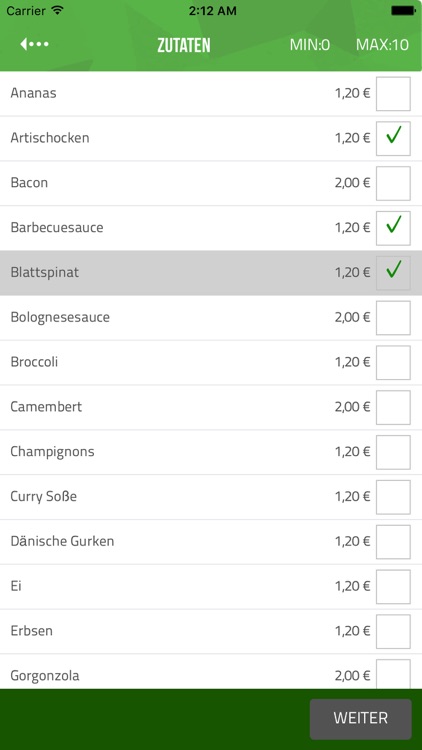Uncheck the Artischocken checkbox
The image size is (422, 750).
pyautogui.click(x=393, y=138)
